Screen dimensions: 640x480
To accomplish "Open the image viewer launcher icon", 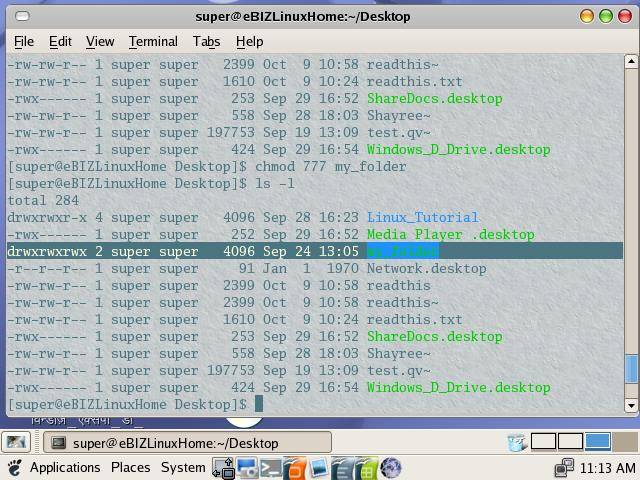I will click(318, 467).
